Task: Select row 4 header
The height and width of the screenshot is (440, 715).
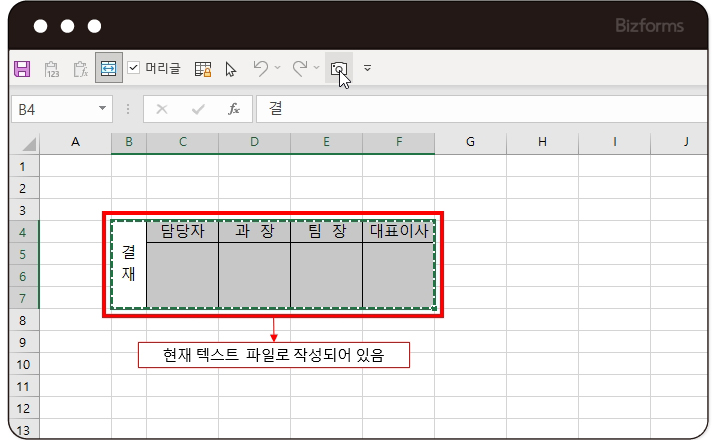Action: pyautogui.click(x=23, y=232)
